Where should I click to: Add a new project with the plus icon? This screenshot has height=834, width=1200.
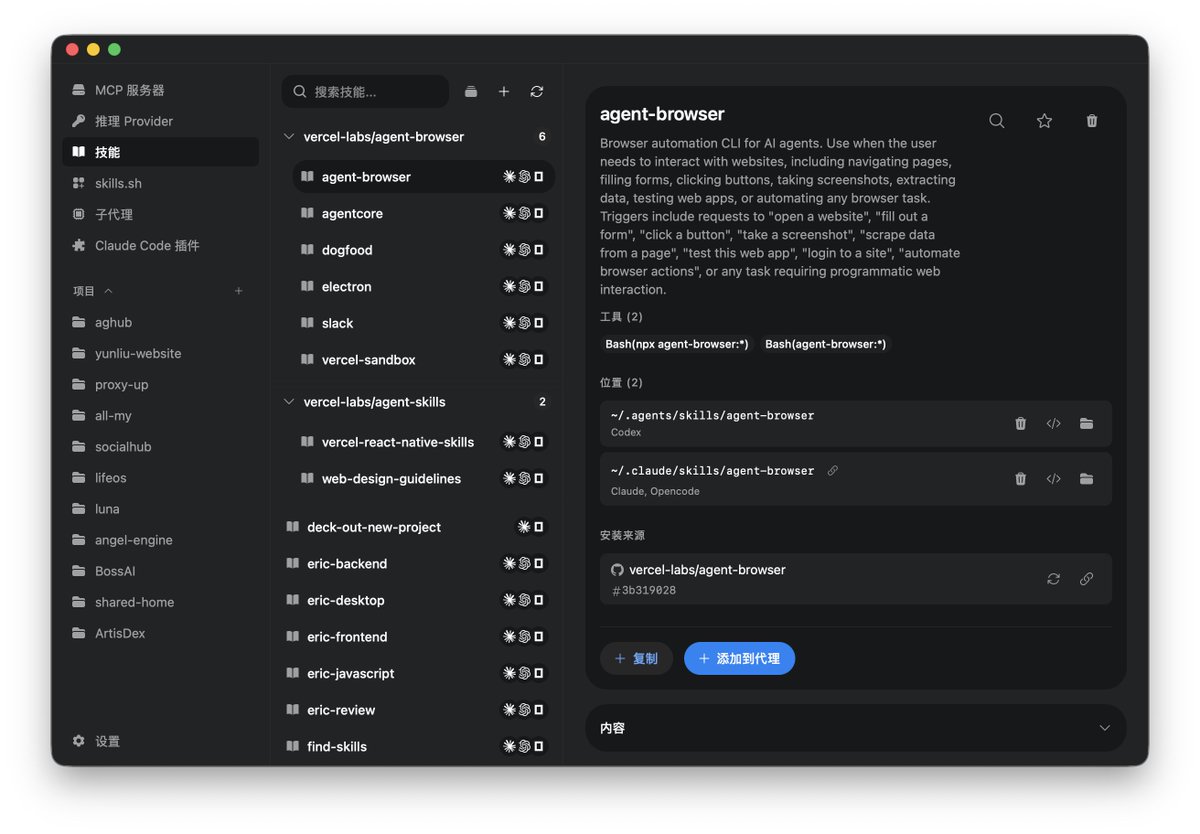pyautogui.click(x=238, y=291)
